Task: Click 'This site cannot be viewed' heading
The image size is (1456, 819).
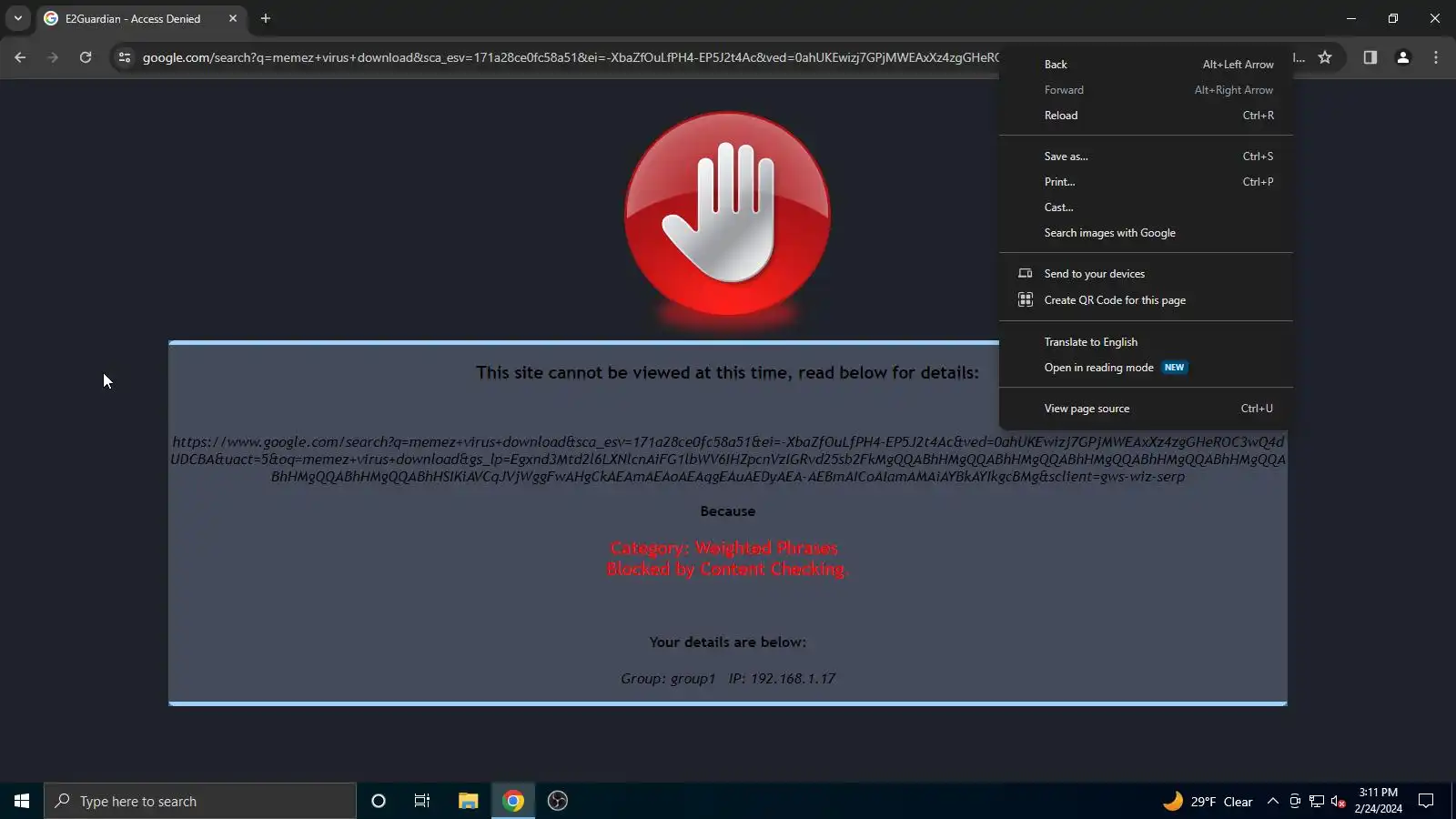Action: 727,373
